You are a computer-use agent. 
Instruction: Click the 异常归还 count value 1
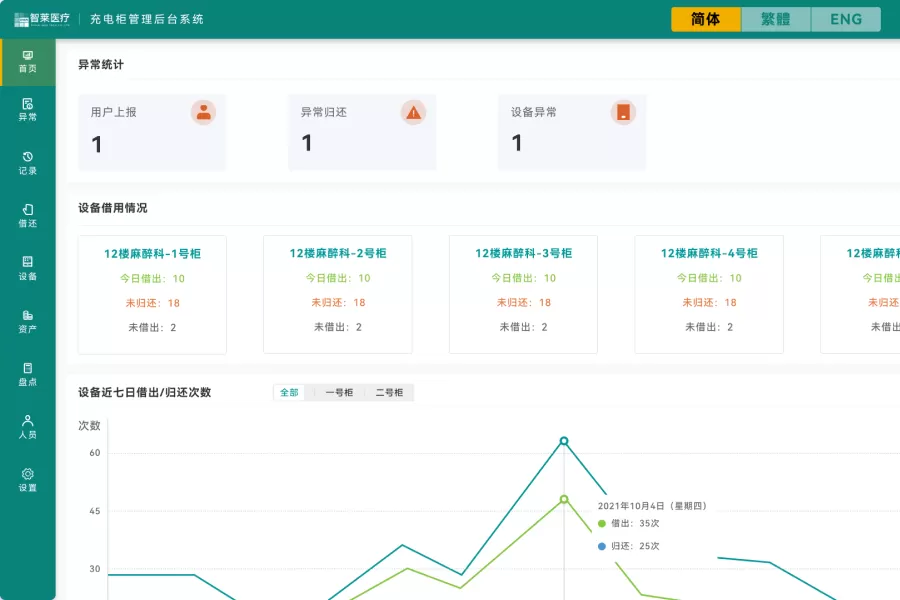[307, 143]
